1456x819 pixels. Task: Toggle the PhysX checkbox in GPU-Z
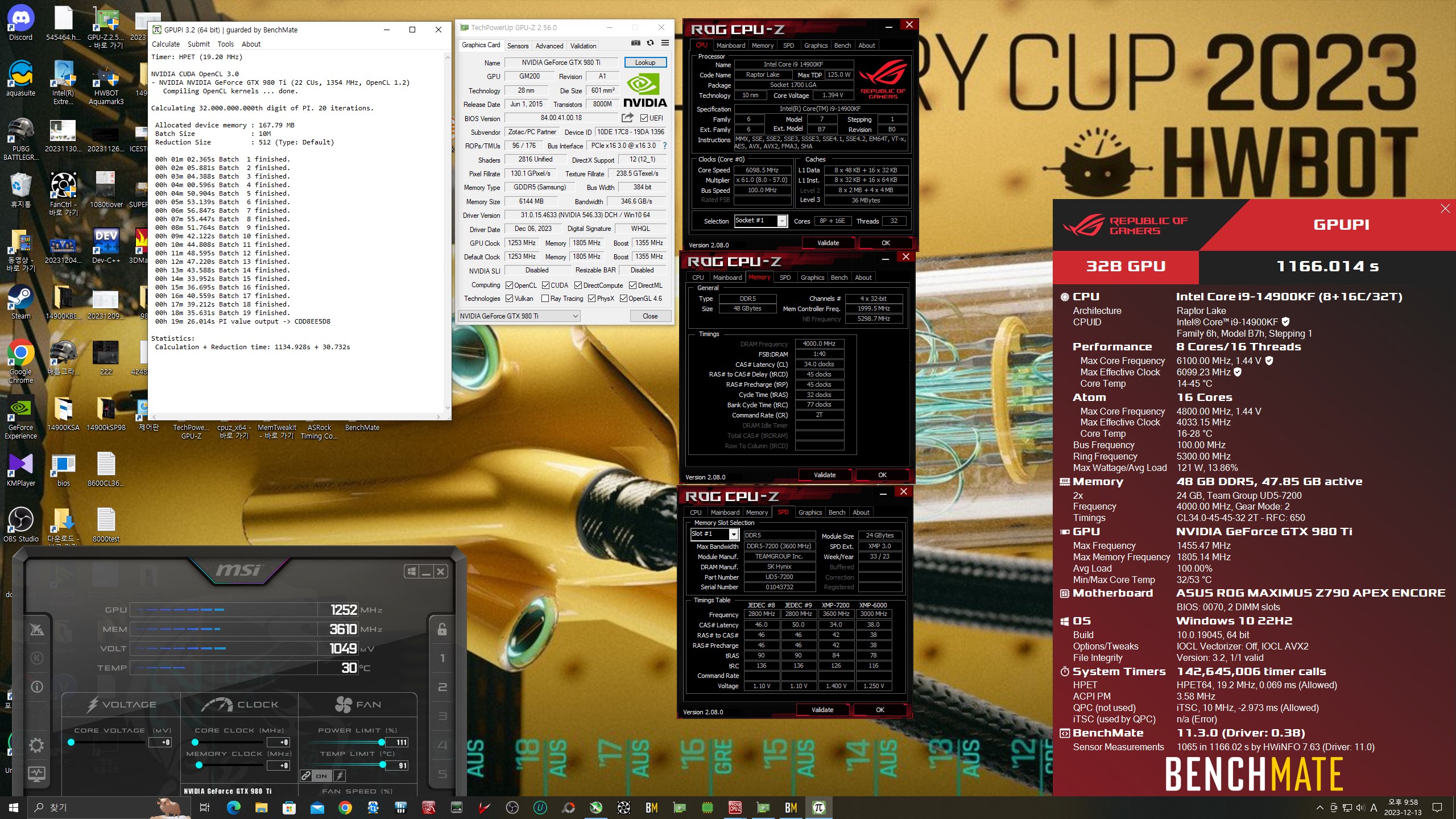591,299
